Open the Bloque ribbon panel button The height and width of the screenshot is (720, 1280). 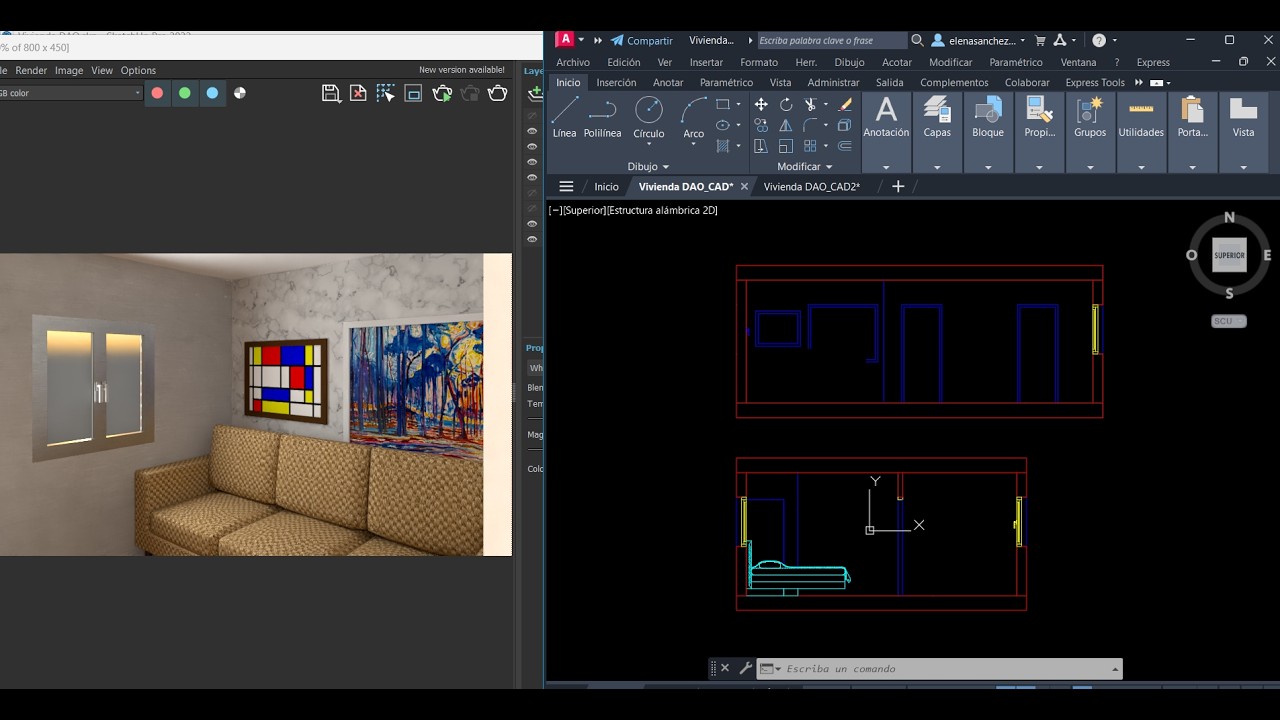988,132
